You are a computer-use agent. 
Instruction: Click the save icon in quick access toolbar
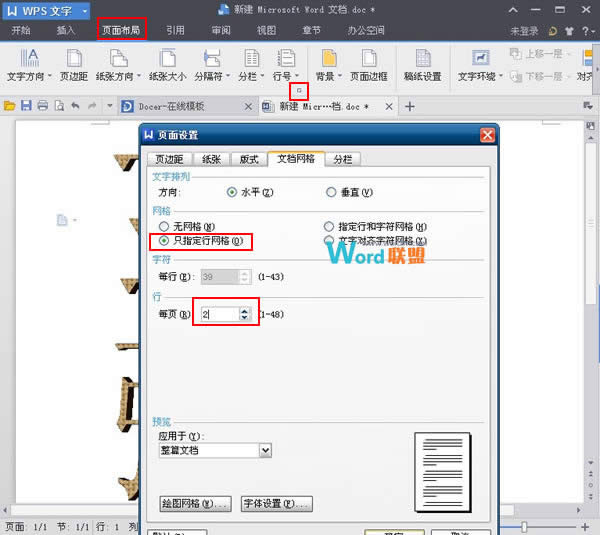coord(27,106)
